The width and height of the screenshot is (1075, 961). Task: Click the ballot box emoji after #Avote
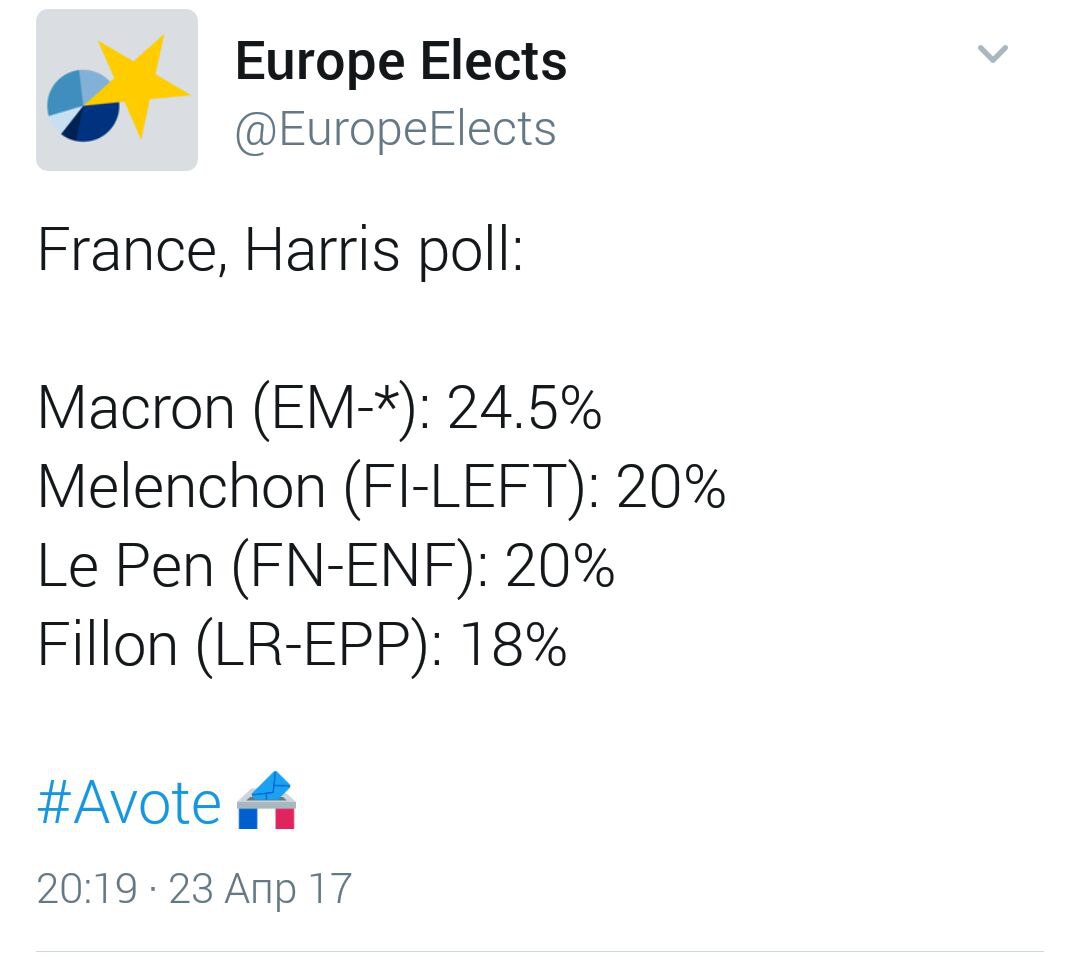(266, 801)
